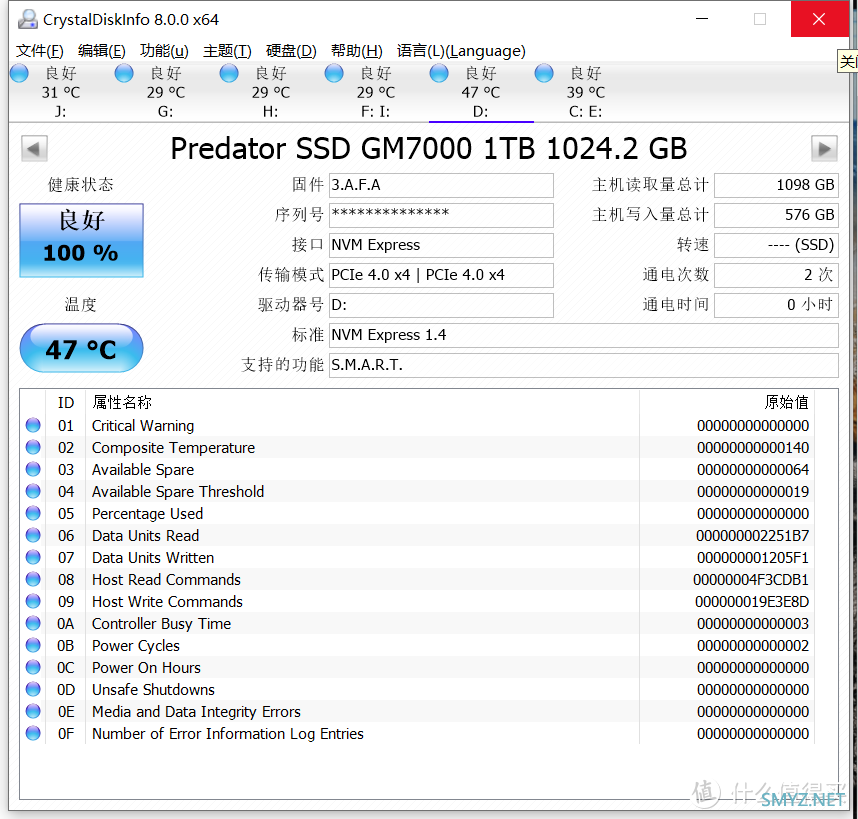Open the 编辑(E) menu
Image resolution: width=858 pixels, height=819 pixels.
[102, 51]
